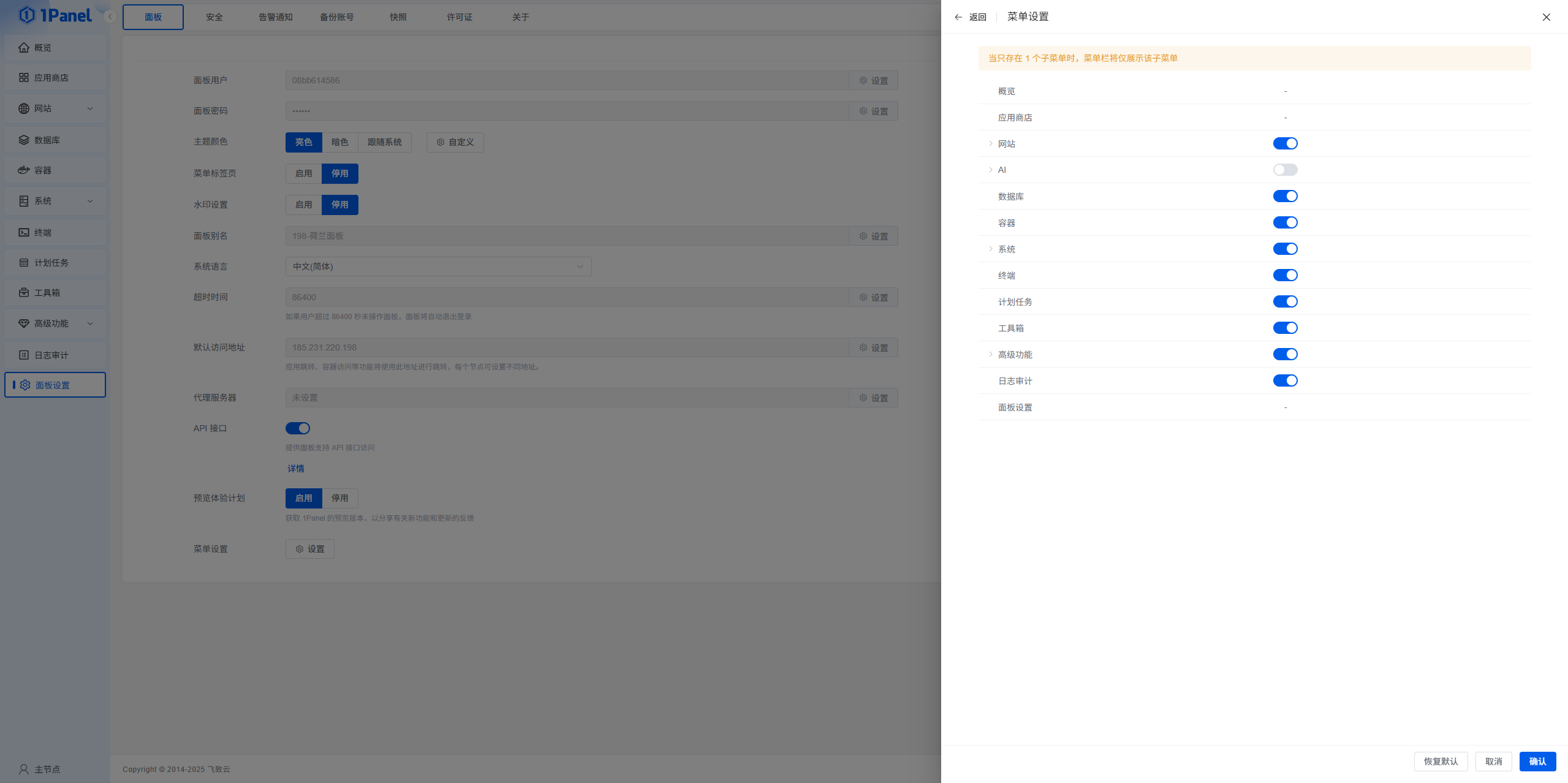1568x783 pixels.
Task: Expand the 网站 row in menu settings
Action: (x=990, y=143)
